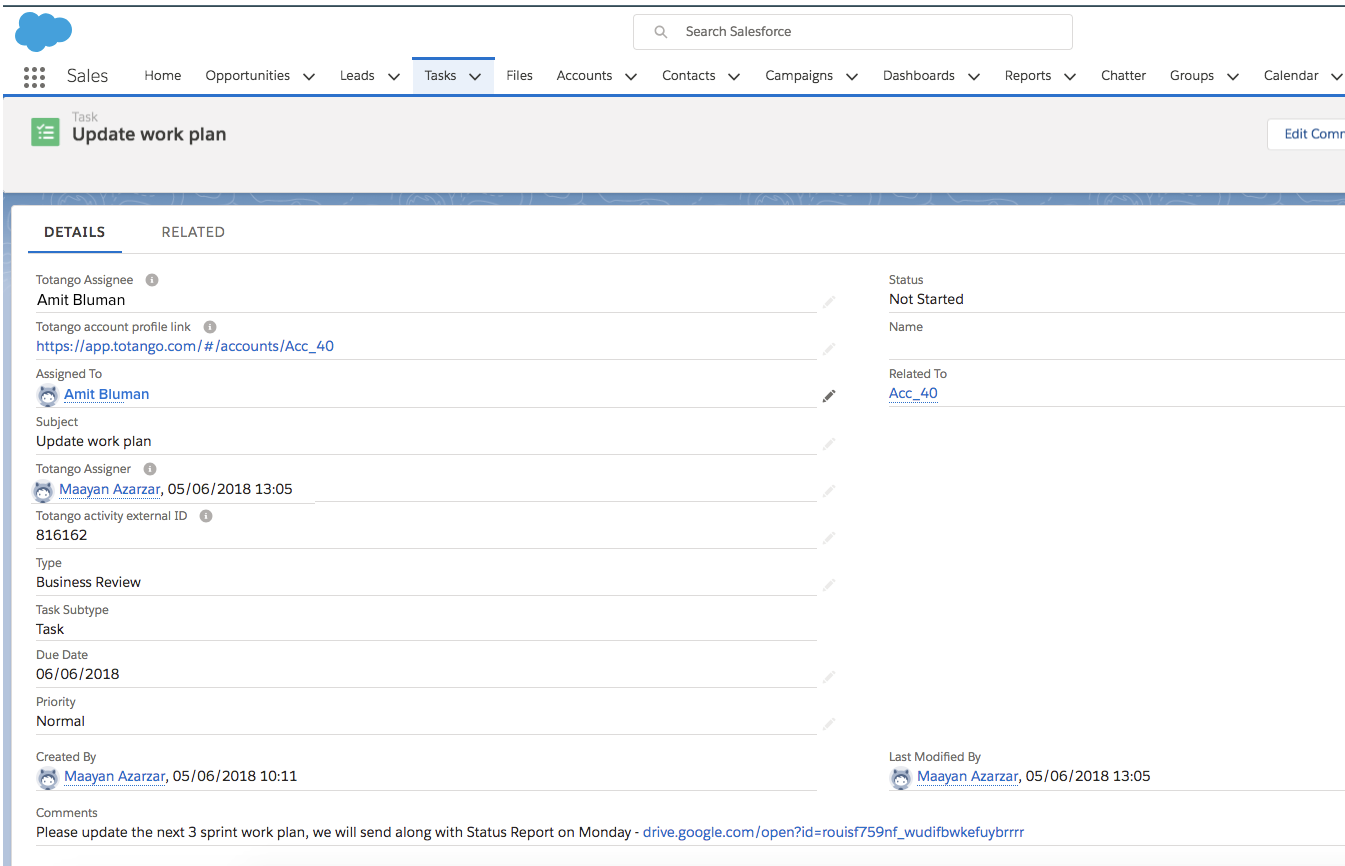
Task: Open the Opportunities navigation tab
Action: pos(248,76)
